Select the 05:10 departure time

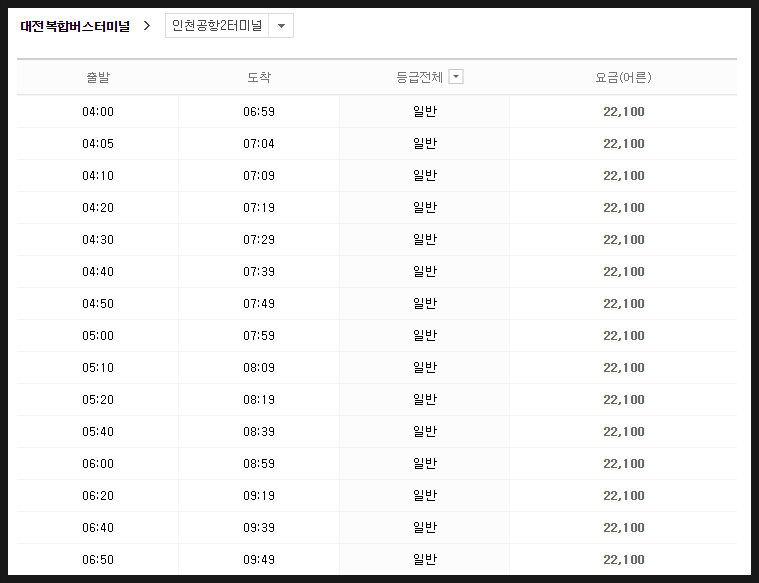[98, 368]
